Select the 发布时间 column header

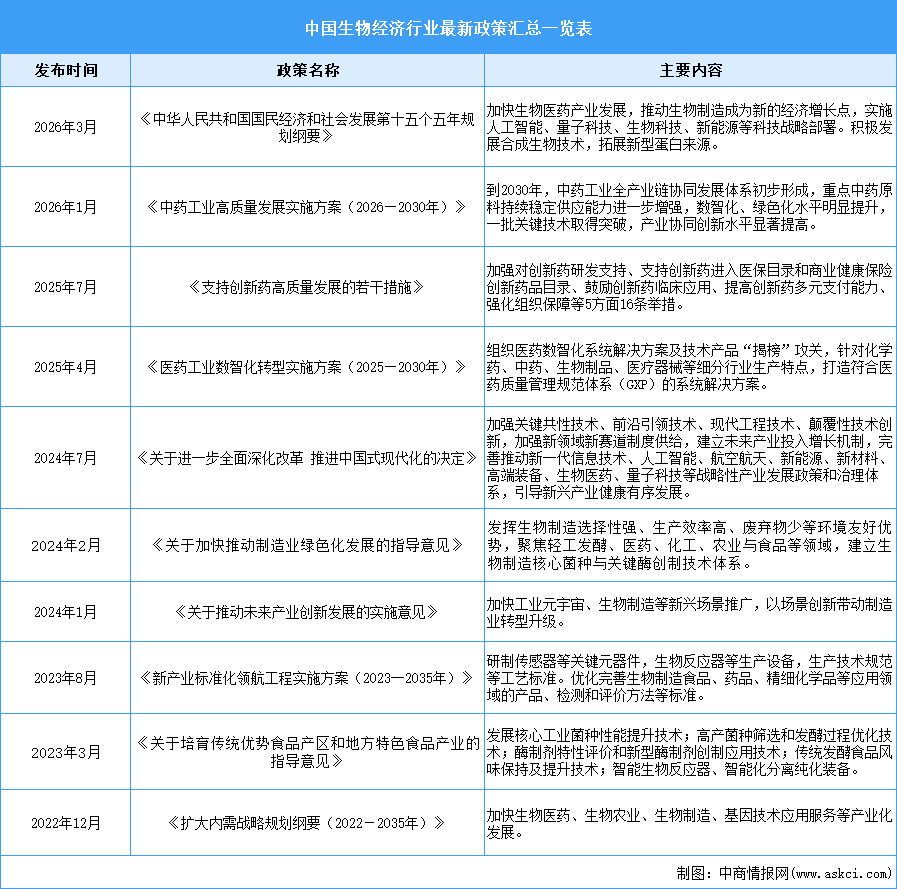tap(66, 70)
